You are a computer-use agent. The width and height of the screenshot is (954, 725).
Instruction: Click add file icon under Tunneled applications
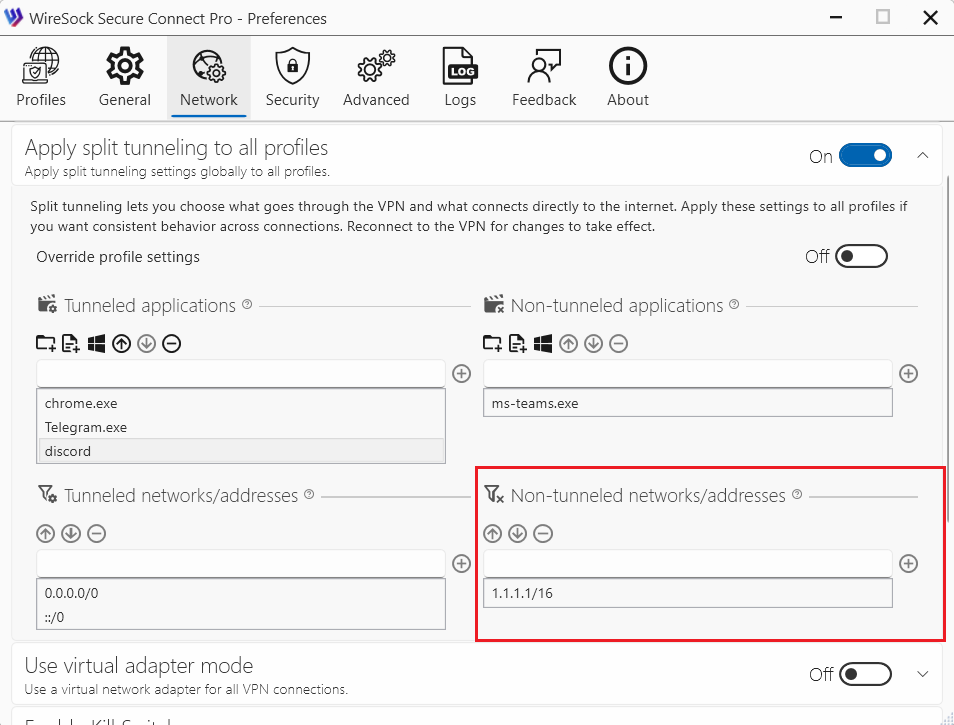coord(71,344)
